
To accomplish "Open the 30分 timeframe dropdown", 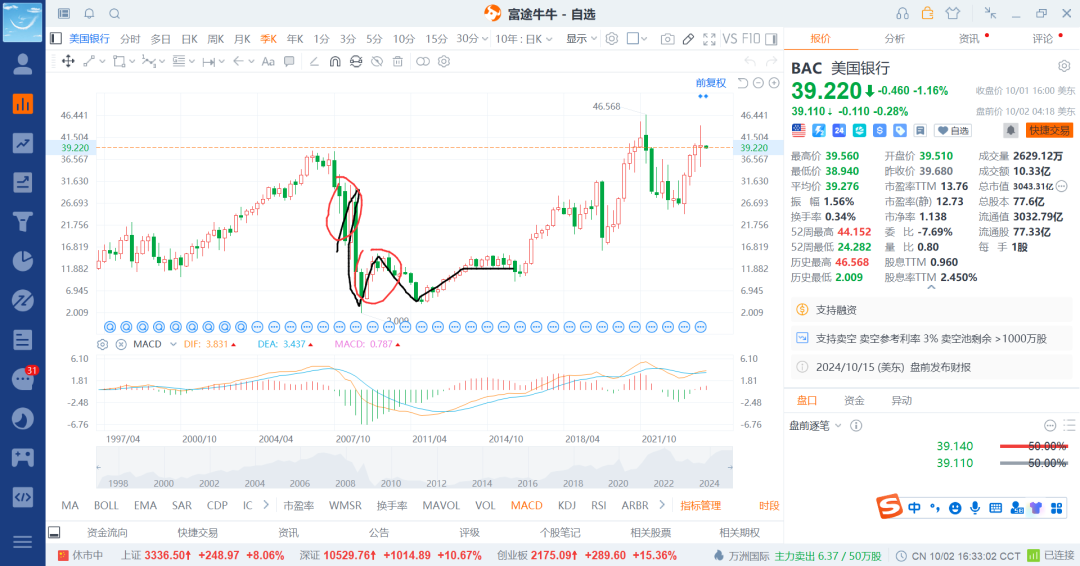I will click(472, 39).
